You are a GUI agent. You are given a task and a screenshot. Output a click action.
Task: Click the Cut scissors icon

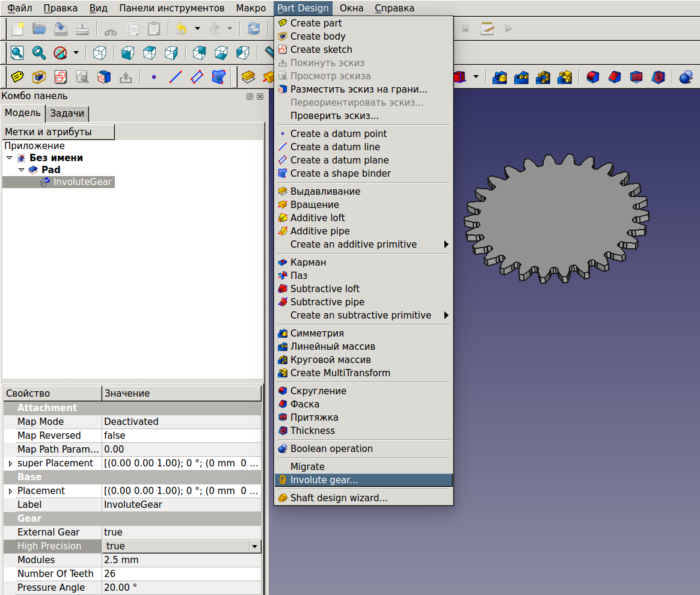pos(110,29)
